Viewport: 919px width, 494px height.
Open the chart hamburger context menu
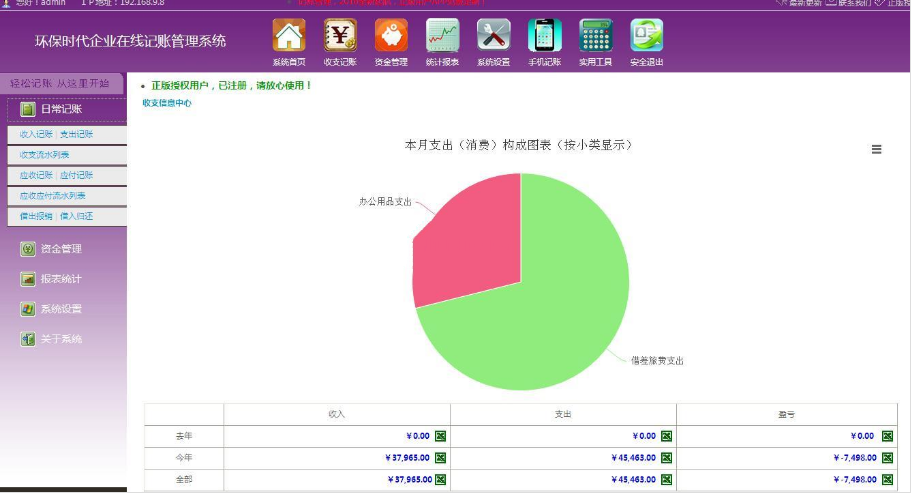(876, 149)
